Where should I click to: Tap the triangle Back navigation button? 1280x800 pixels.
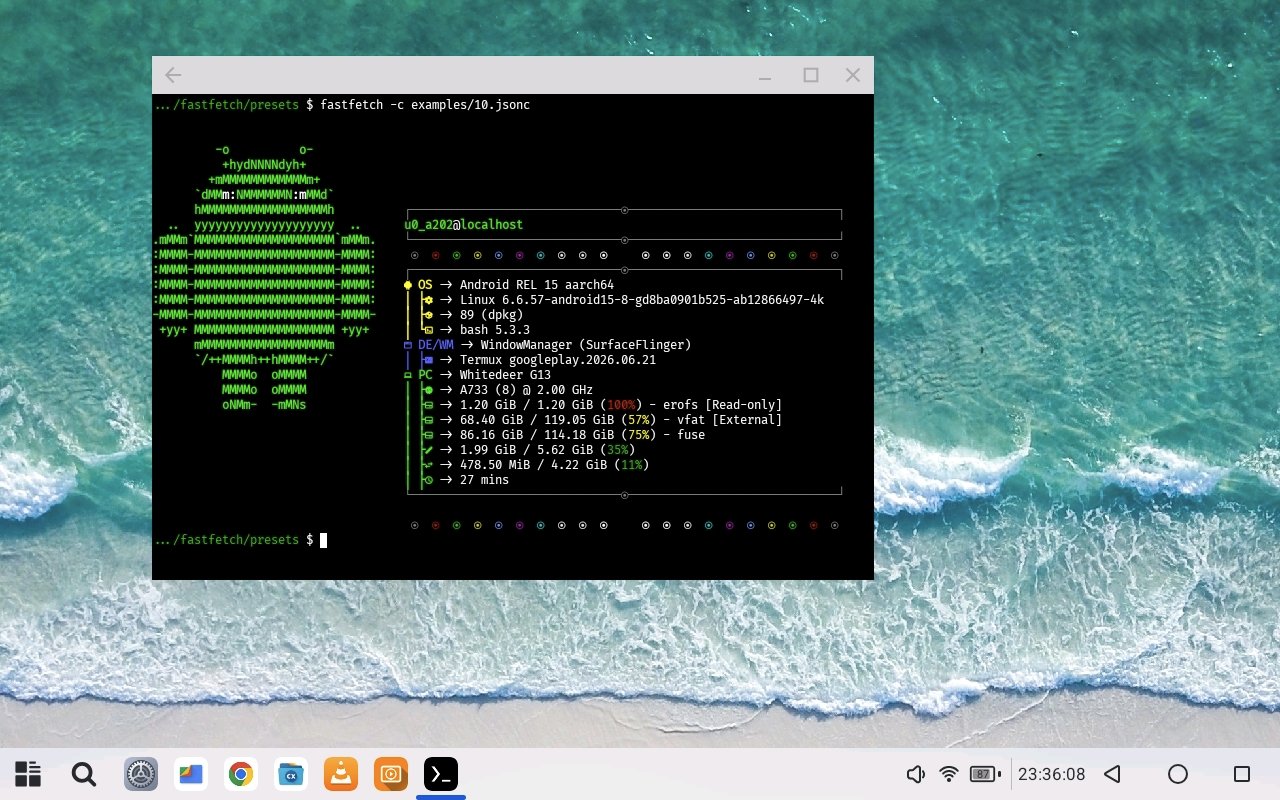coord(1112,774)
